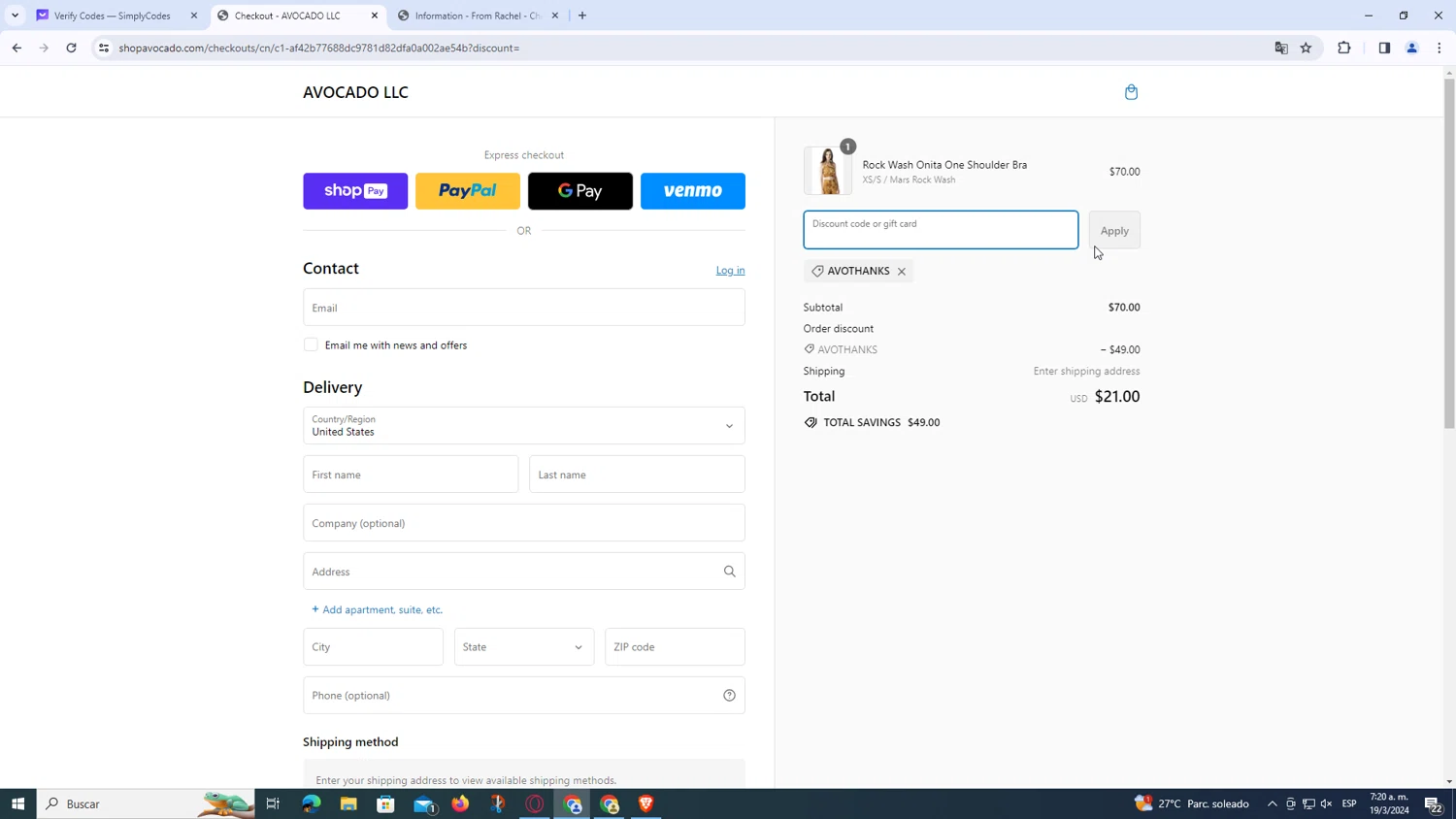Open the shopping bag cart

tap(1131, 92)
